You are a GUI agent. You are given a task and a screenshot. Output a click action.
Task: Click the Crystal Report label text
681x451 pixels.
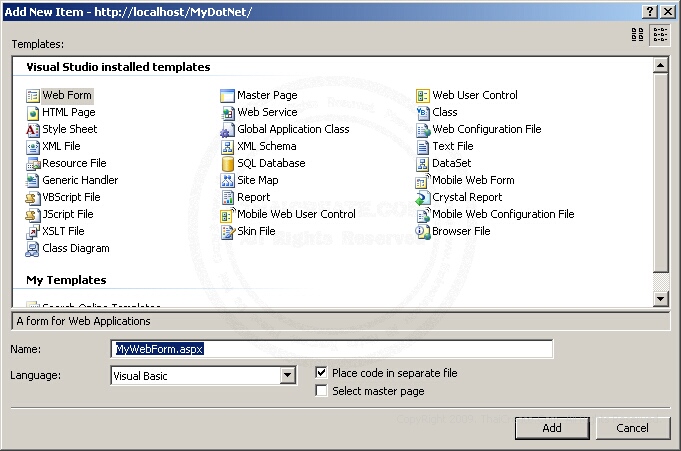pos(467,197)
